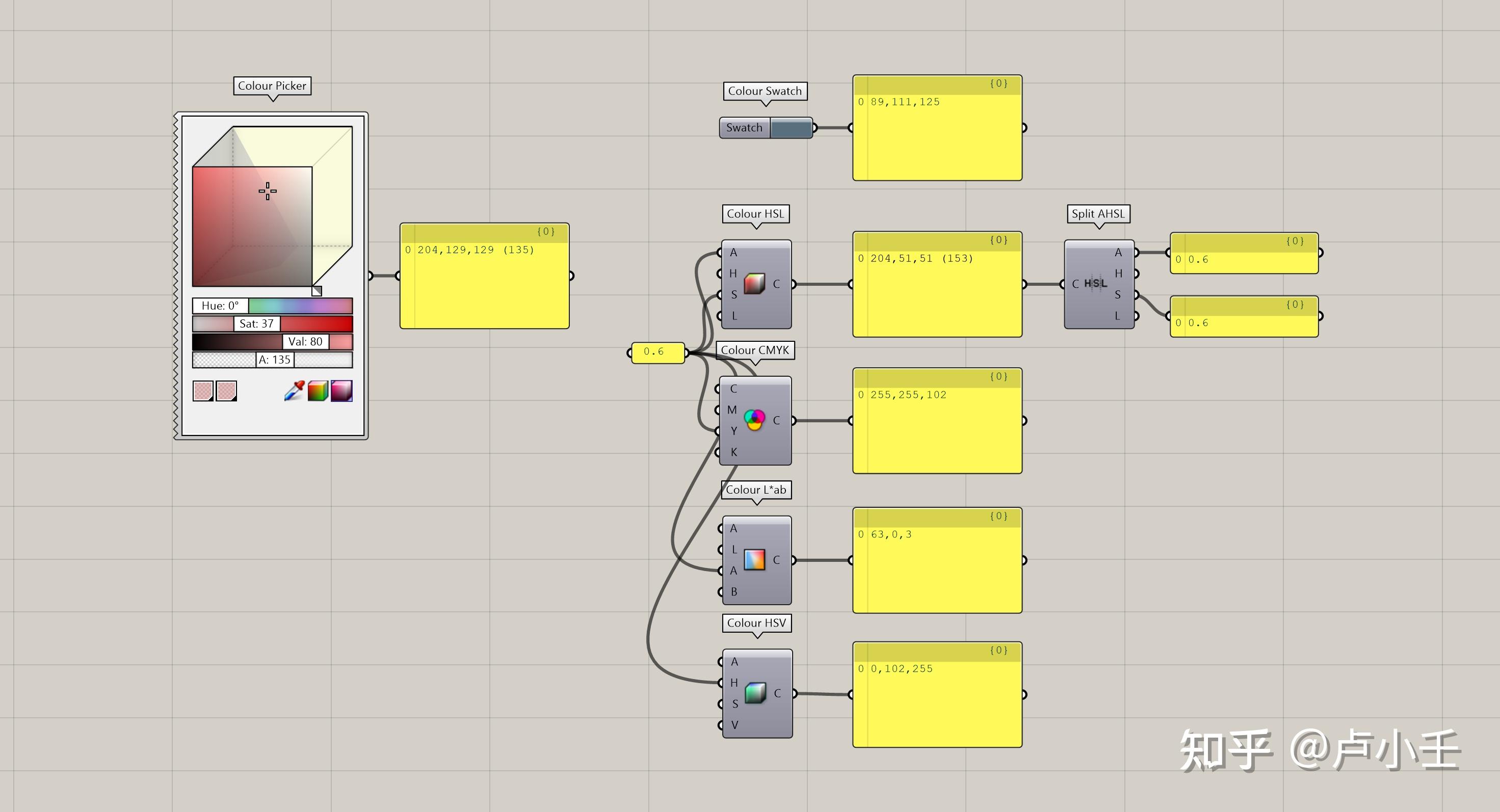Click the alpha A: 135 slider

pyautogui.click(x=274, y=360)
